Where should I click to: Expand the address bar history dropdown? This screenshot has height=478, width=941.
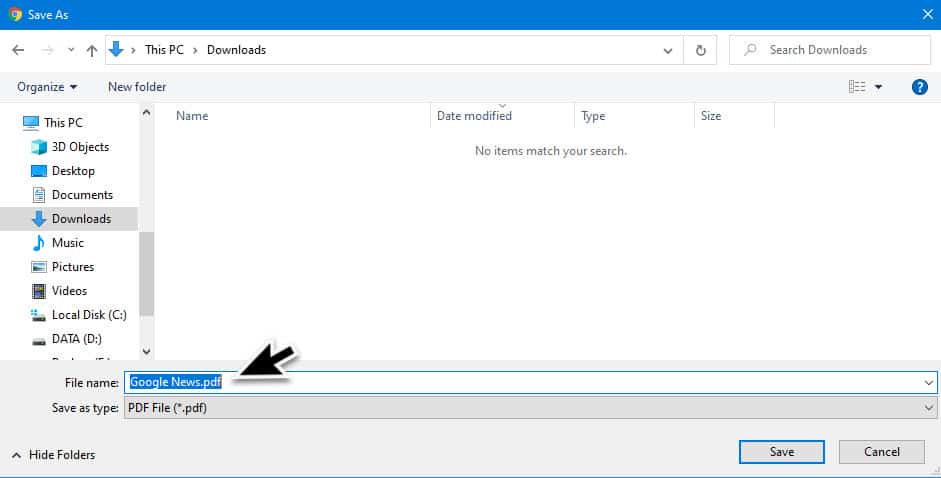[x=668, y=50]
